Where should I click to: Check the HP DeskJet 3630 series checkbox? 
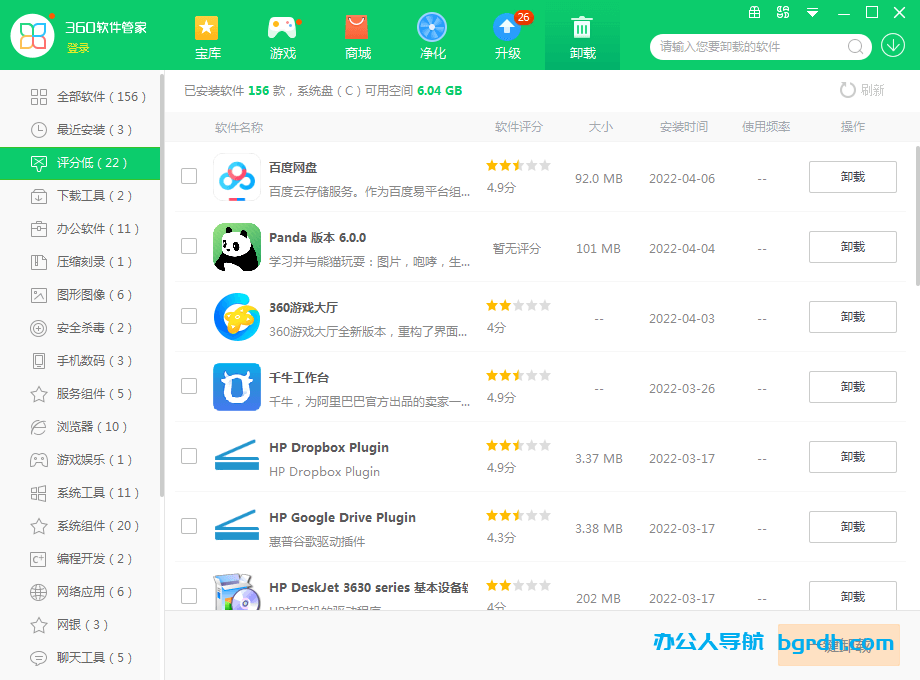point(189,596)
